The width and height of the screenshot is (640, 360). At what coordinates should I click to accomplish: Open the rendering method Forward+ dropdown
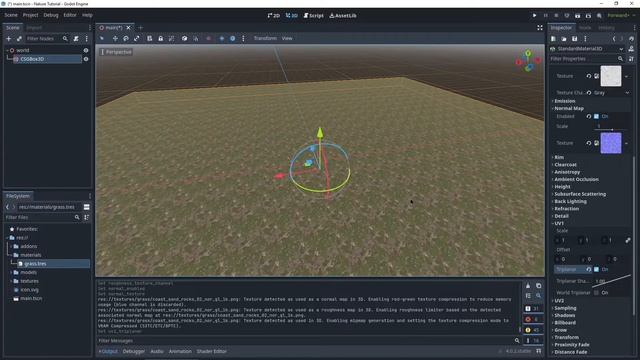tap(622, 16)
